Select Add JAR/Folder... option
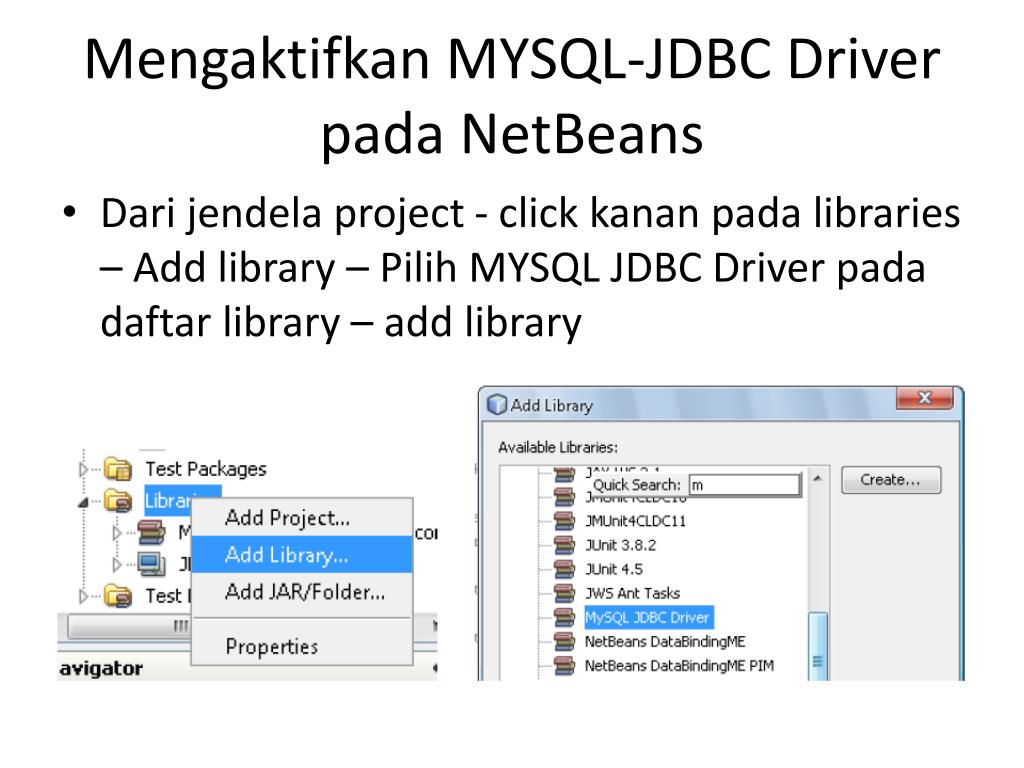The height and width of the screenshot is (768, 1024). [302, 592]
